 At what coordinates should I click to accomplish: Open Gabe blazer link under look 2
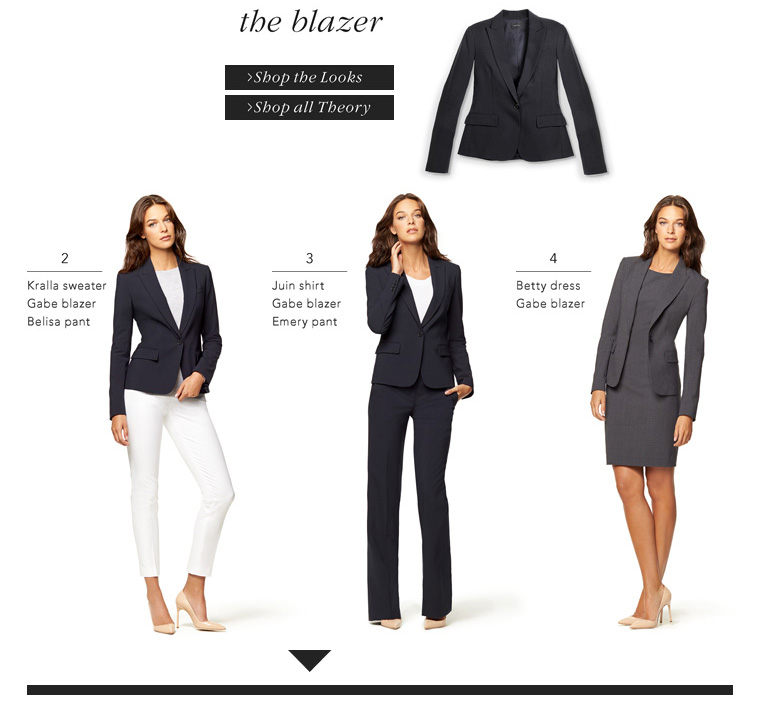click(x=62, y=303)
